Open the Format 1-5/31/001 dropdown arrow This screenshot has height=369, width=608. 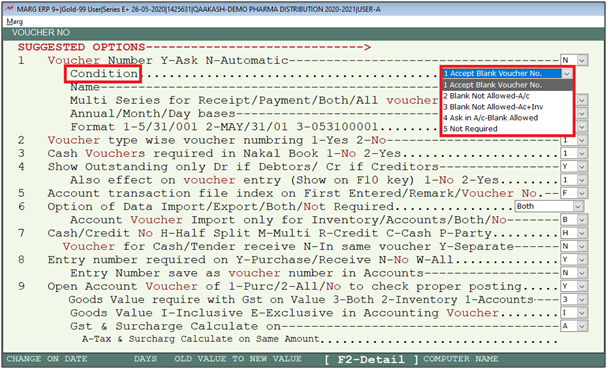pyautogui.click(x=582, y=127)
